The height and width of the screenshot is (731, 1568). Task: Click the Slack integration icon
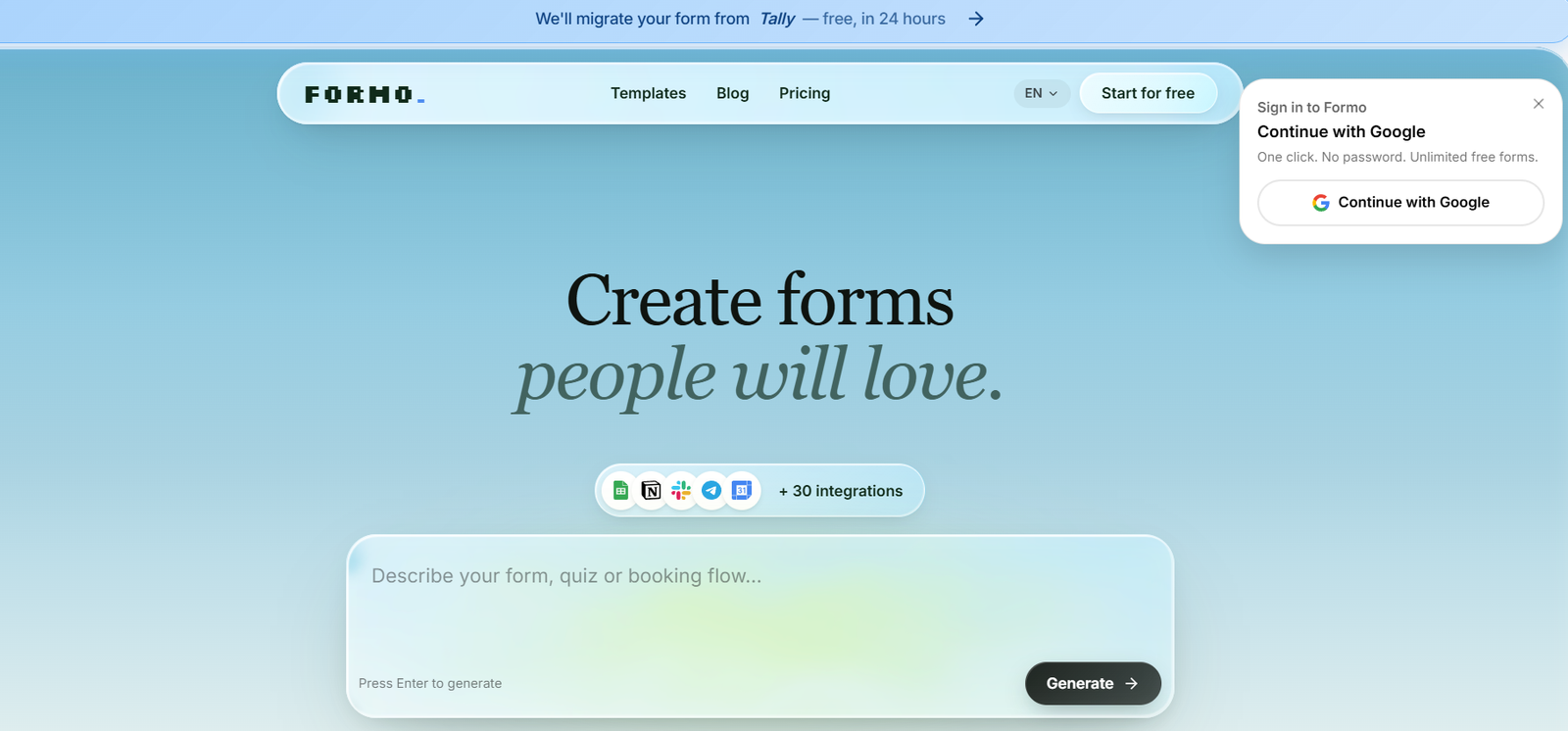(681, 490)
